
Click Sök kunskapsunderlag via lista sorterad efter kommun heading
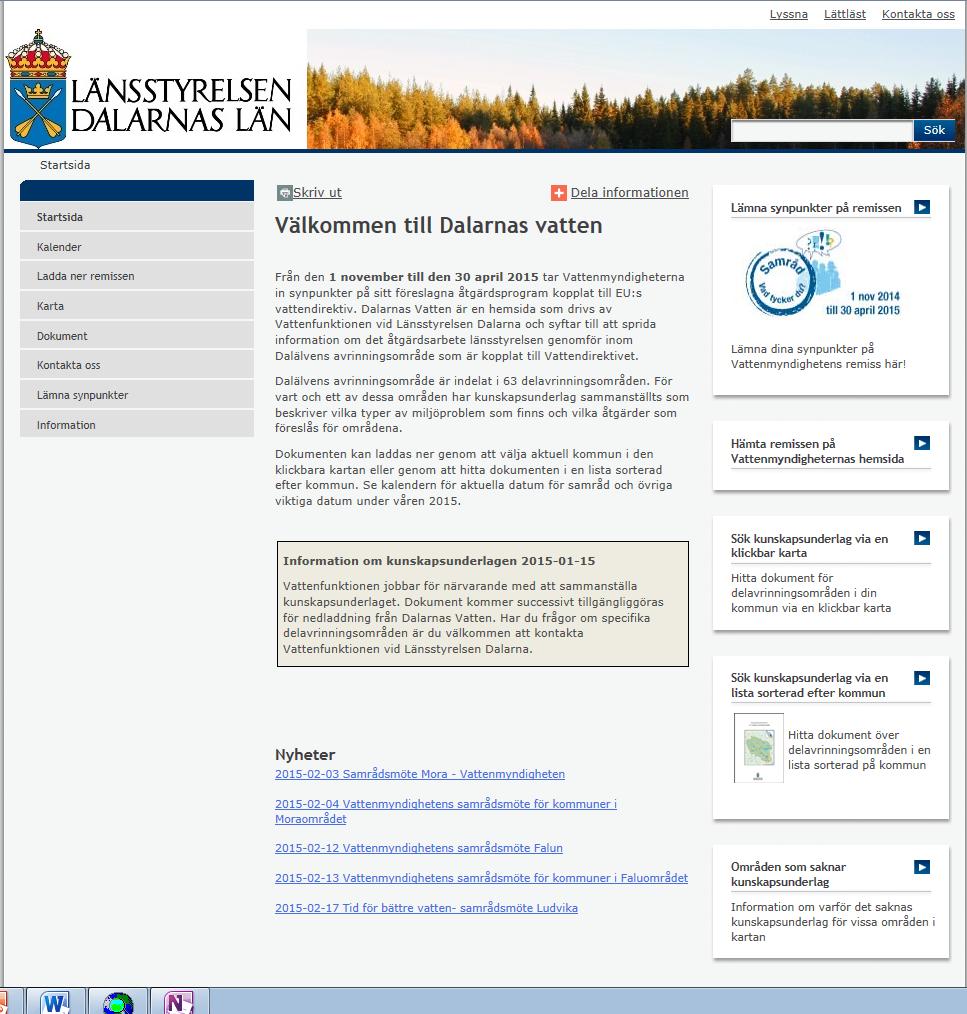click(x=809, y=685)
